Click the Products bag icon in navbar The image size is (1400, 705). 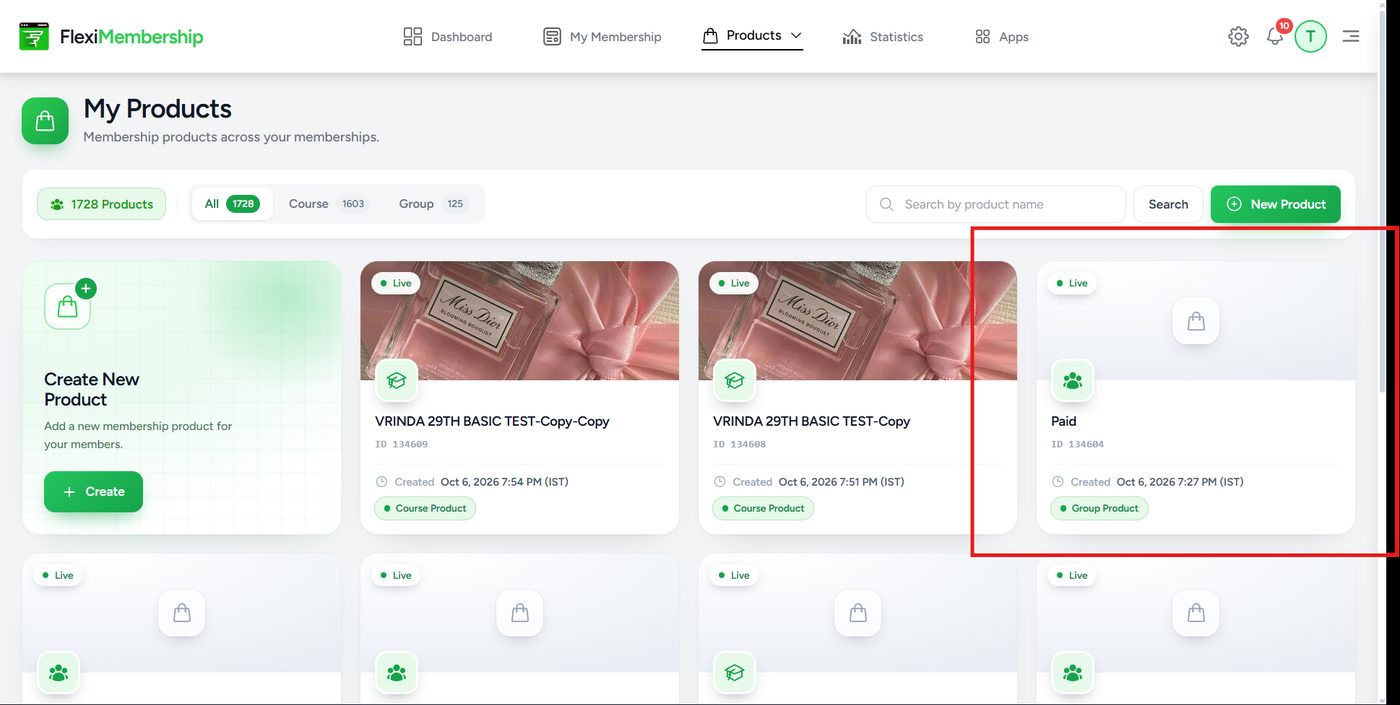click(x=710, y=36)
